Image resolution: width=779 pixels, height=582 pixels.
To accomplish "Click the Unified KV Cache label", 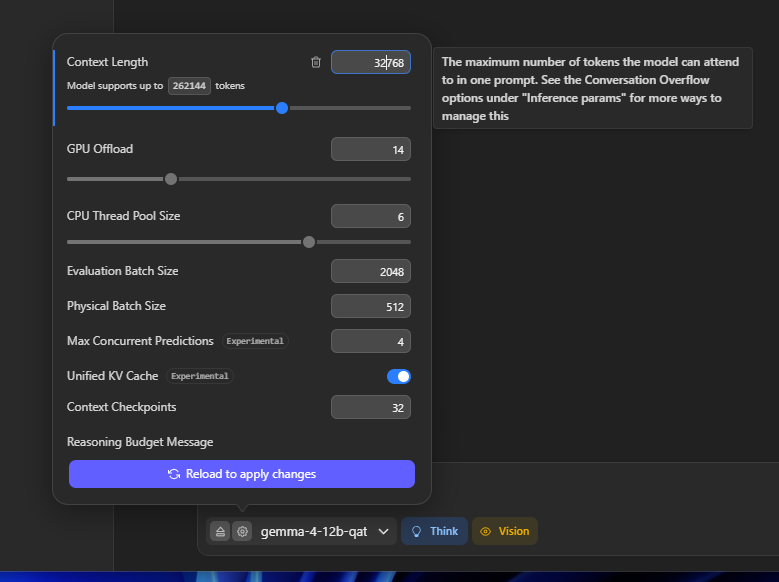I will 113,376.
